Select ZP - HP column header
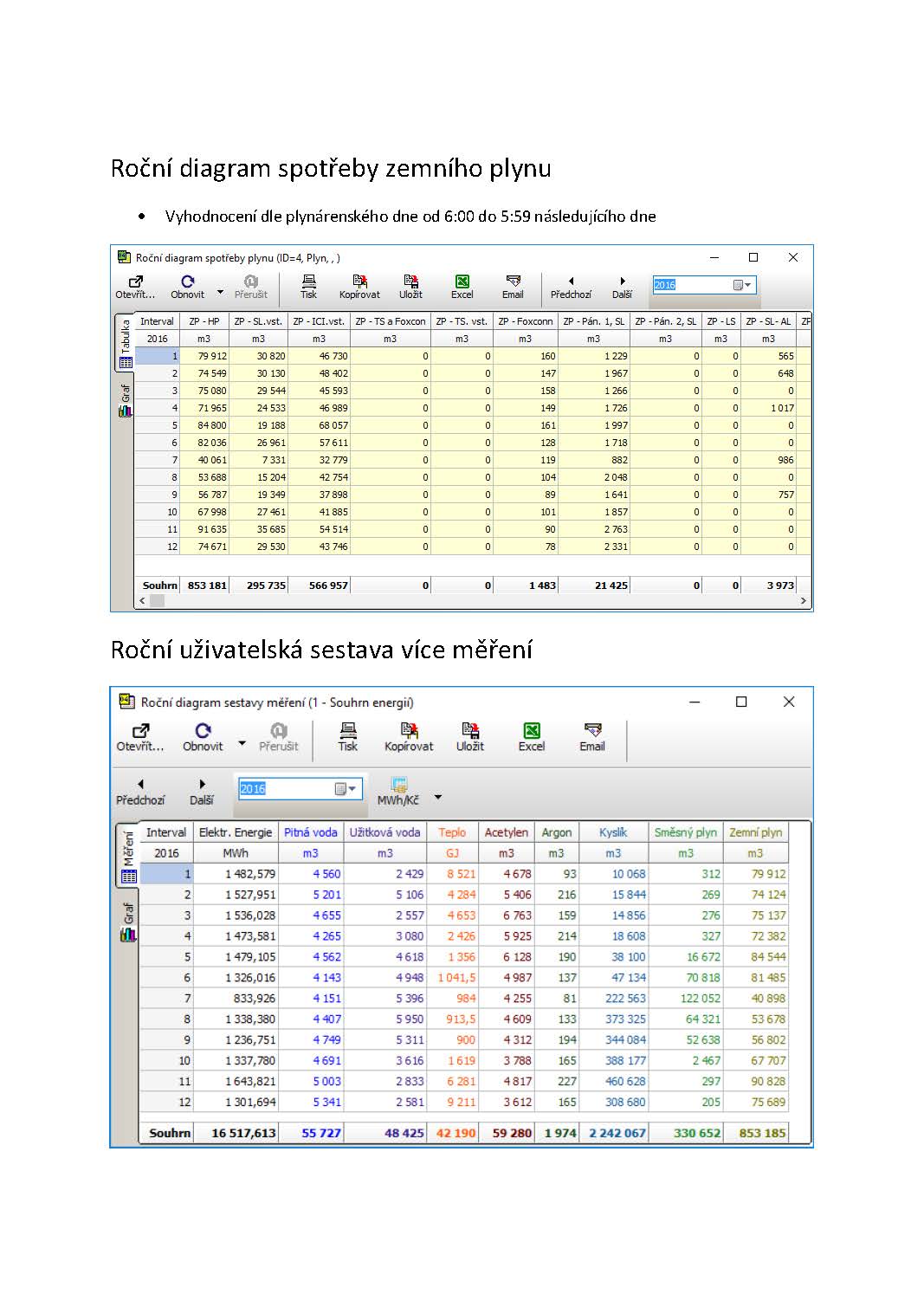Screen dimensions: 924x1307 [204, 321]
